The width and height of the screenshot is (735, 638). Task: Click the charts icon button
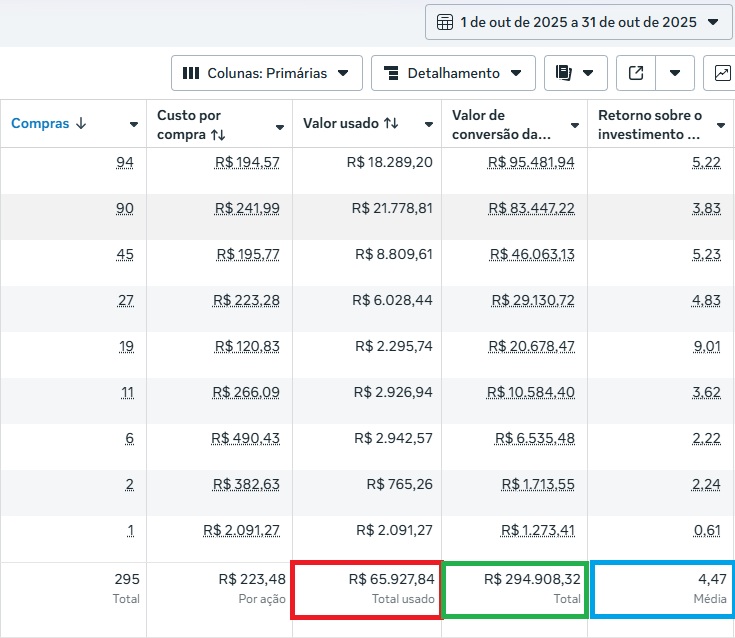722,73
